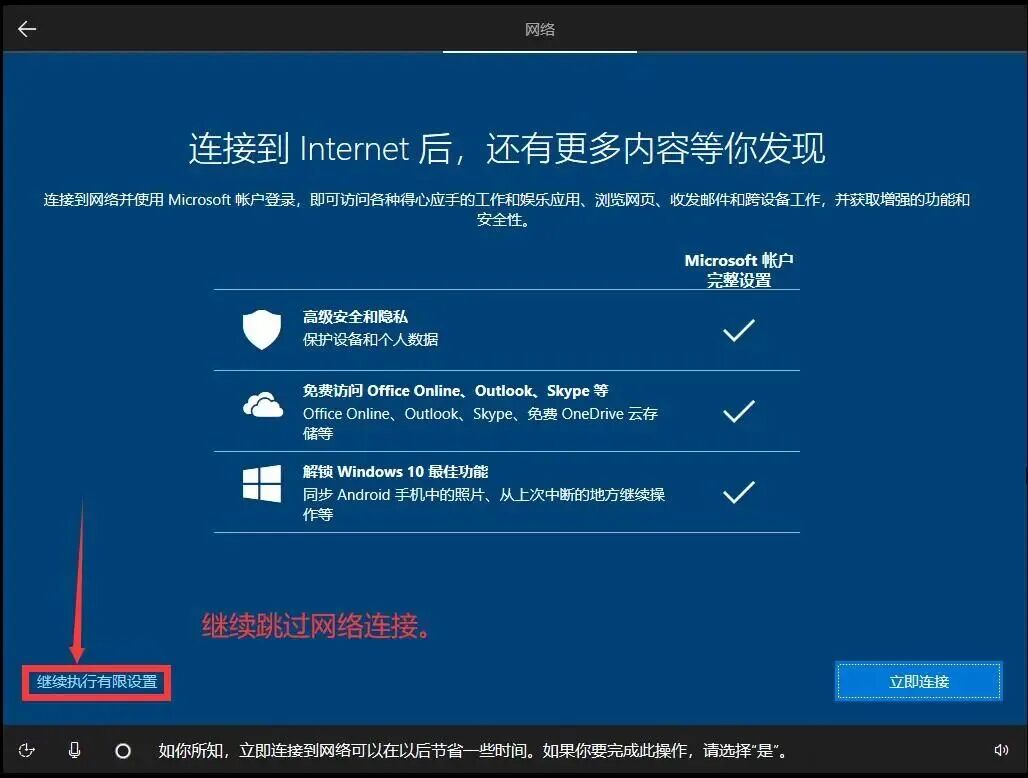Click the back arrow at top left

(x=26, y=28)
